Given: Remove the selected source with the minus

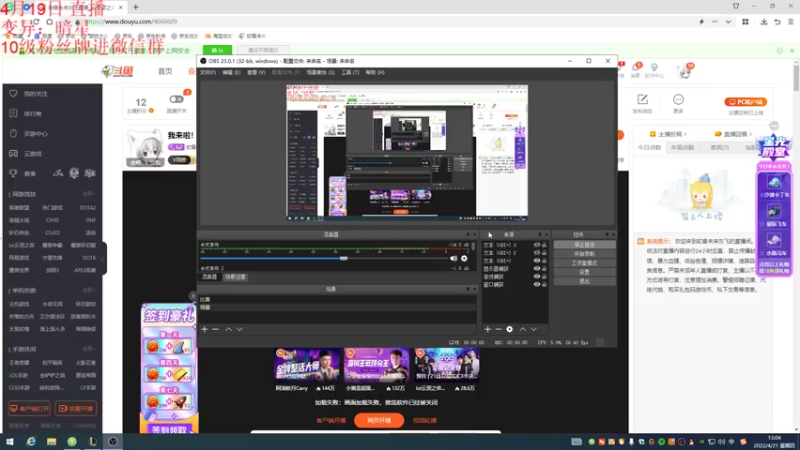Looking at the screenshot, I should 498,330.
